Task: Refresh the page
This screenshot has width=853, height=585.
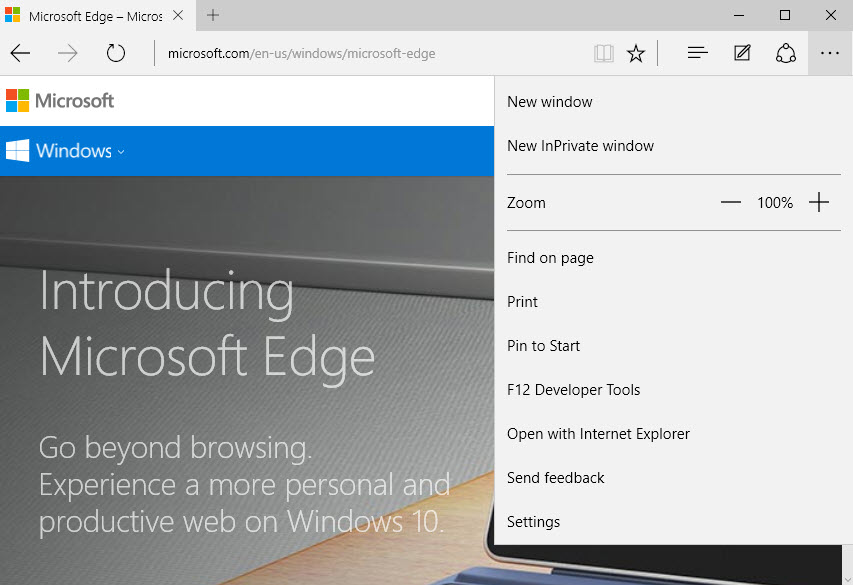Action: [x=115, y=53]
